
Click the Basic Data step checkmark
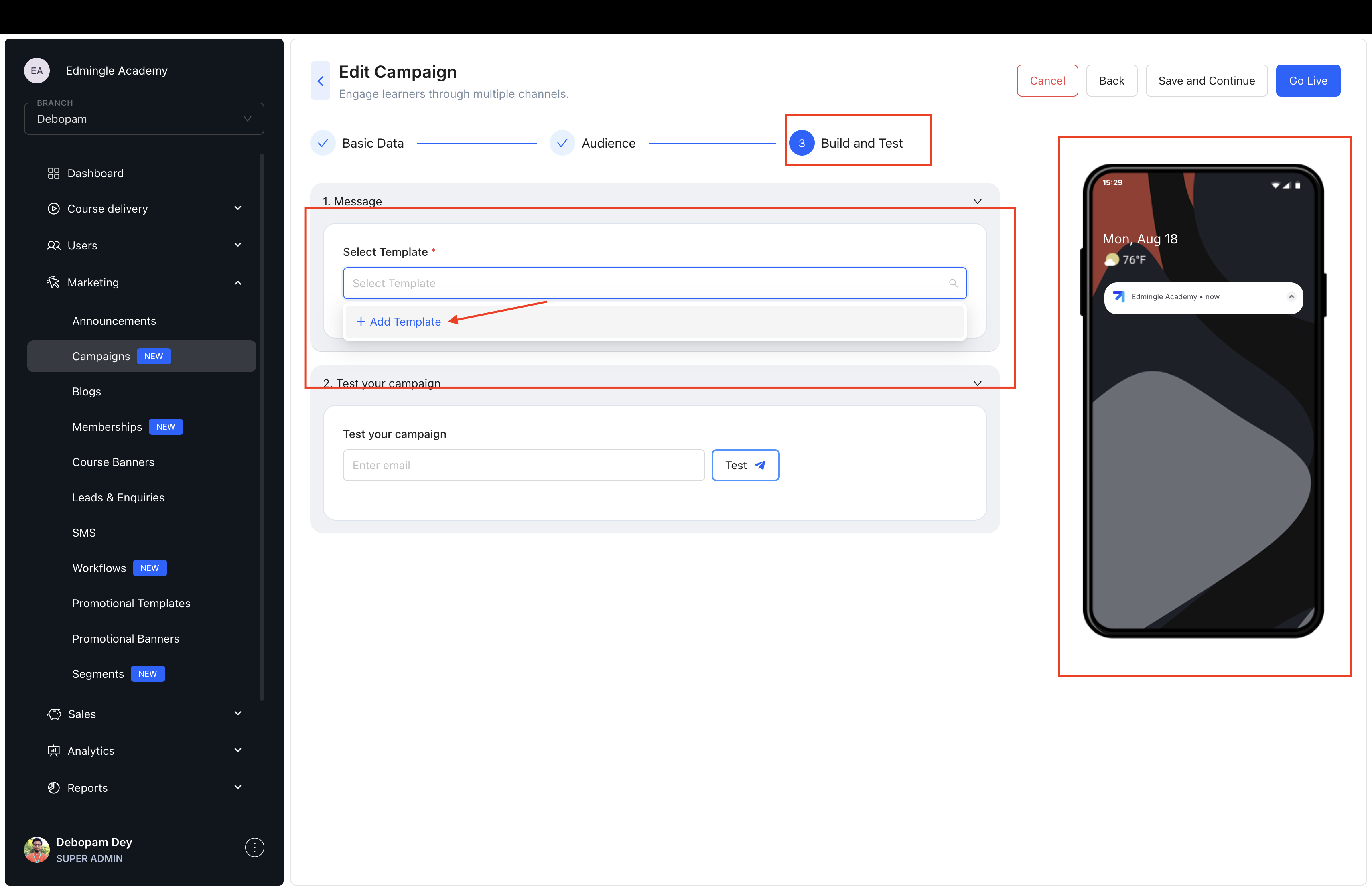(x=323, y=143)
